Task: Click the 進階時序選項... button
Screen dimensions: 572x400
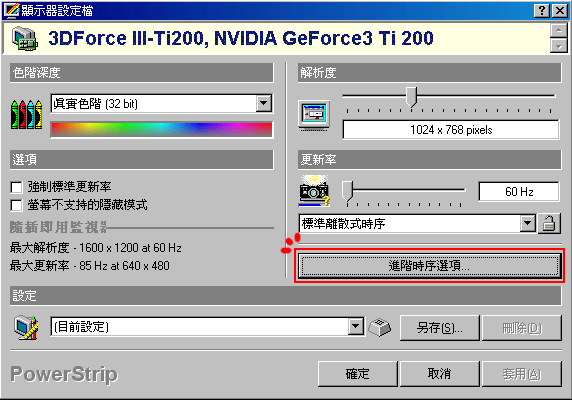Action: coord(429,265)
